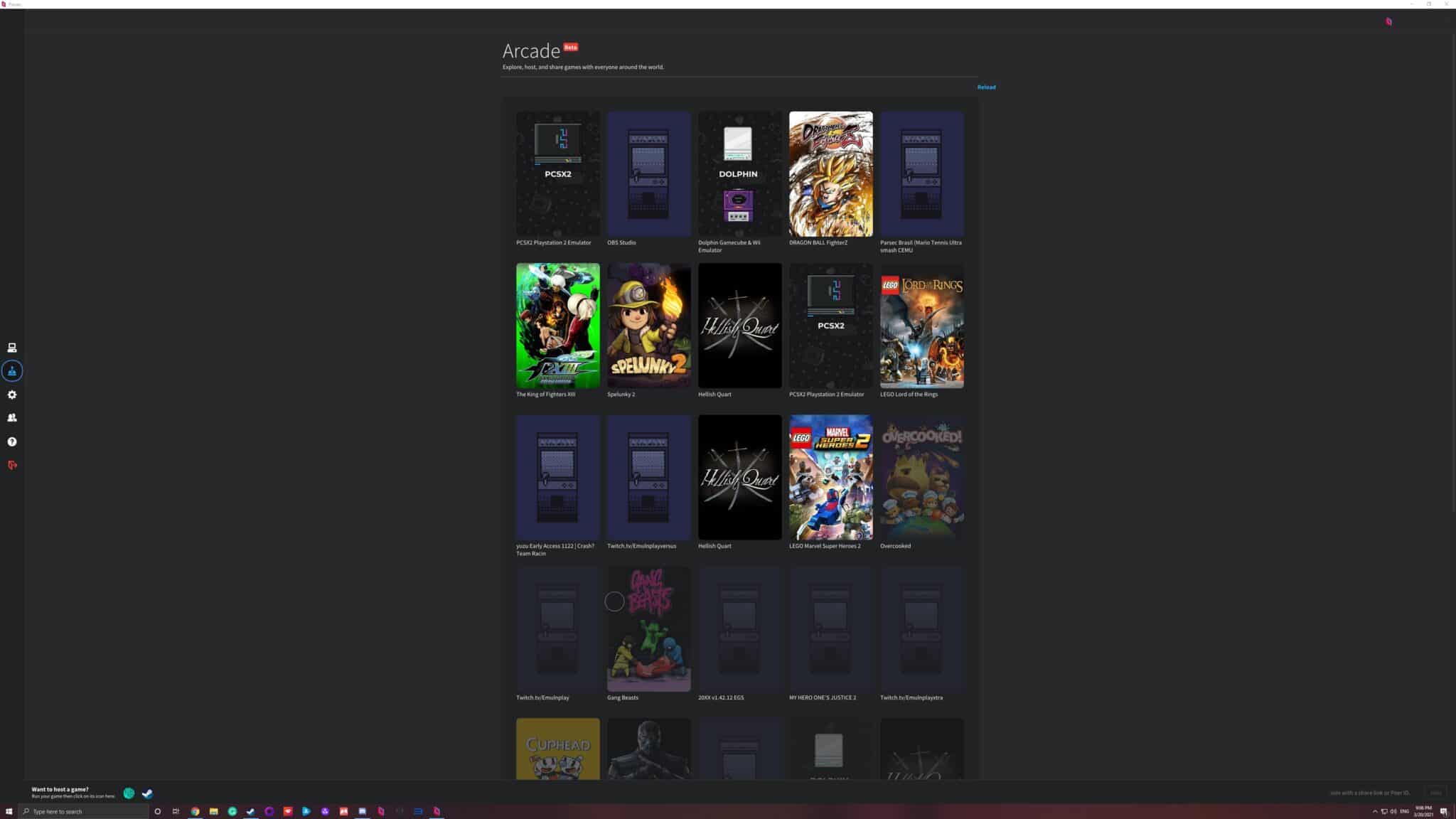
Task: Open the Windows Start menu
Action: [x=9, y=811]
